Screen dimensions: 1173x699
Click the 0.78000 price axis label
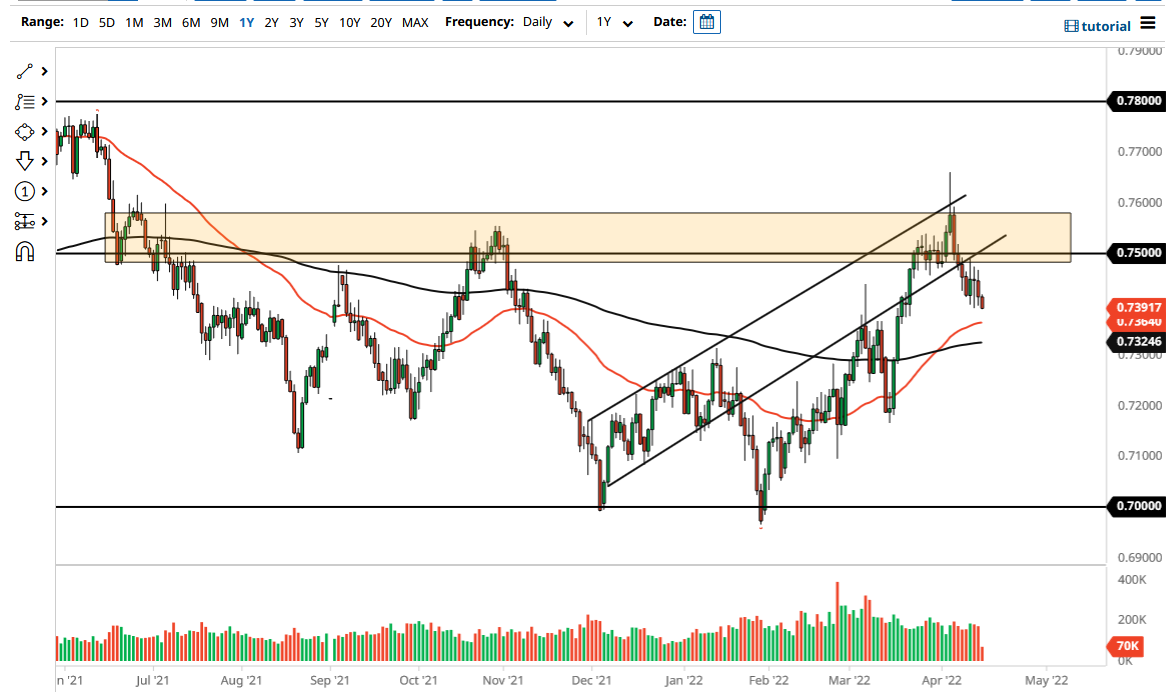pos(1139,101)
